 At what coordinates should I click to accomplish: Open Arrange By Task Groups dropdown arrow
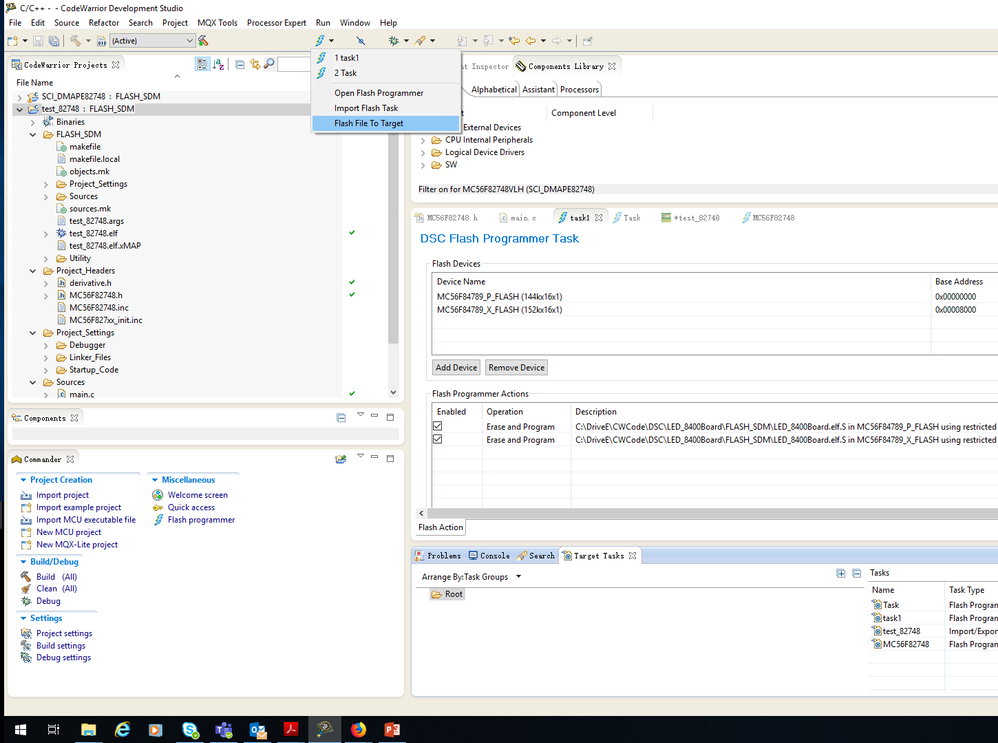pos(518,577)
